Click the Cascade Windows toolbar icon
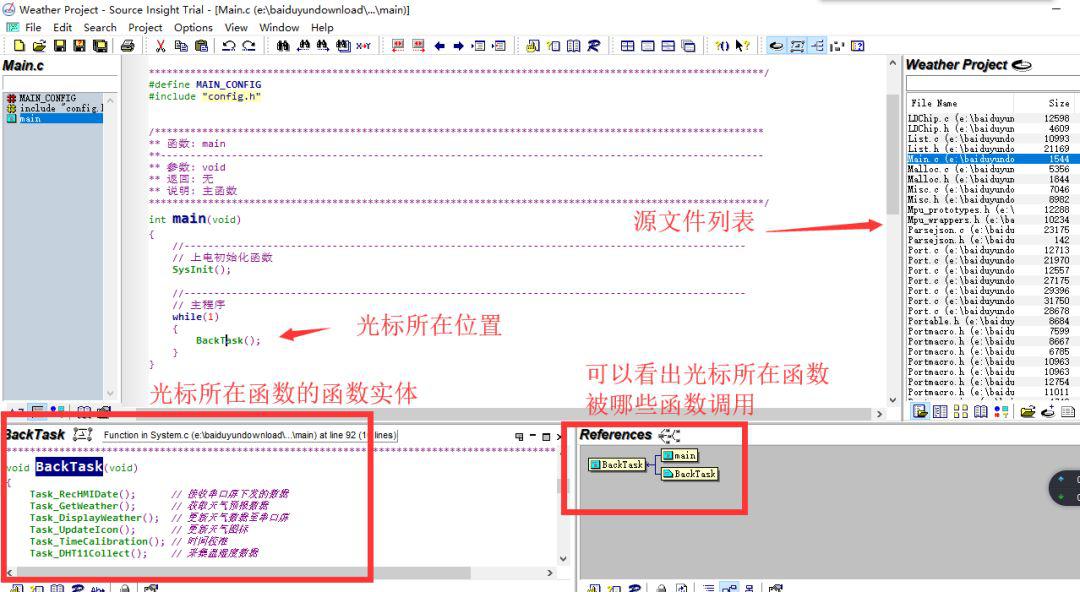Screen dimensions: 1080x592 pyautogui.click(x=688, y=46)
